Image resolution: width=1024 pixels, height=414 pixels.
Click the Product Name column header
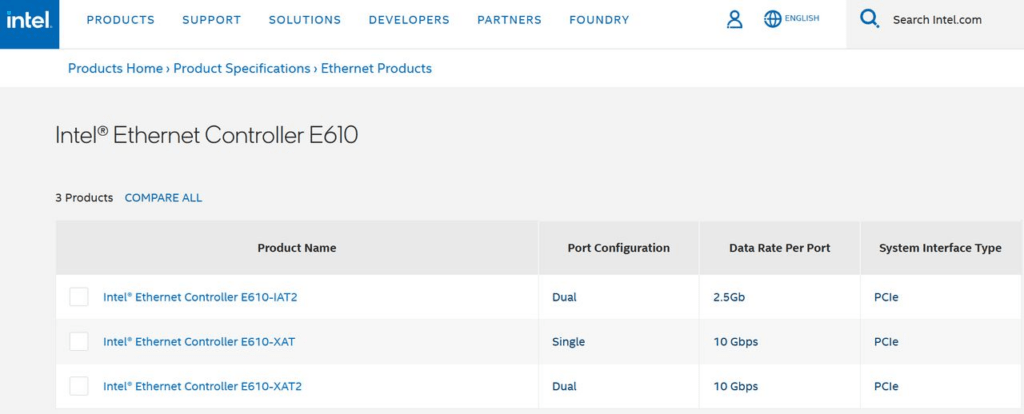click(297, 248)
